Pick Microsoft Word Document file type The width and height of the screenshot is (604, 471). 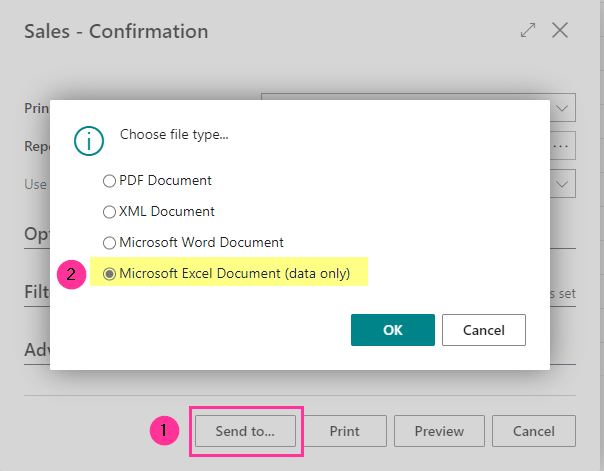(x=110, y=242)
